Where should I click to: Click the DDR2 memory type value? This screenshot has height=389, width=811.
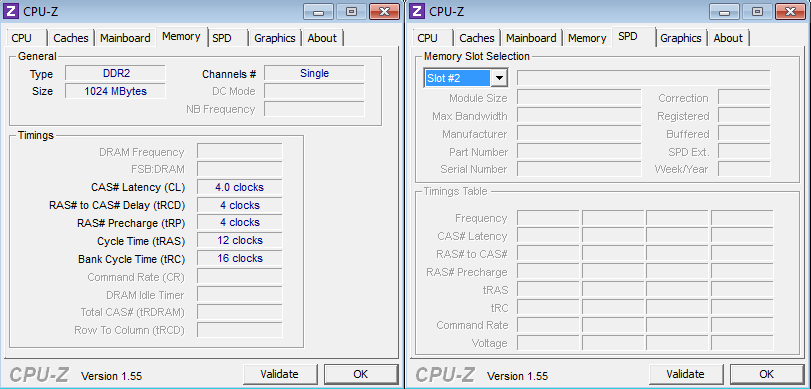115,73
